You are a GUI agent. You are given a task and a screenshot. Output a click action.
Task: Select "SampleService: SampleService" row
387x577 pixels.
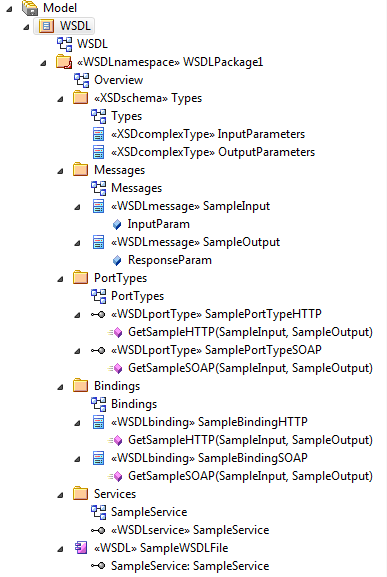point(190,566)
